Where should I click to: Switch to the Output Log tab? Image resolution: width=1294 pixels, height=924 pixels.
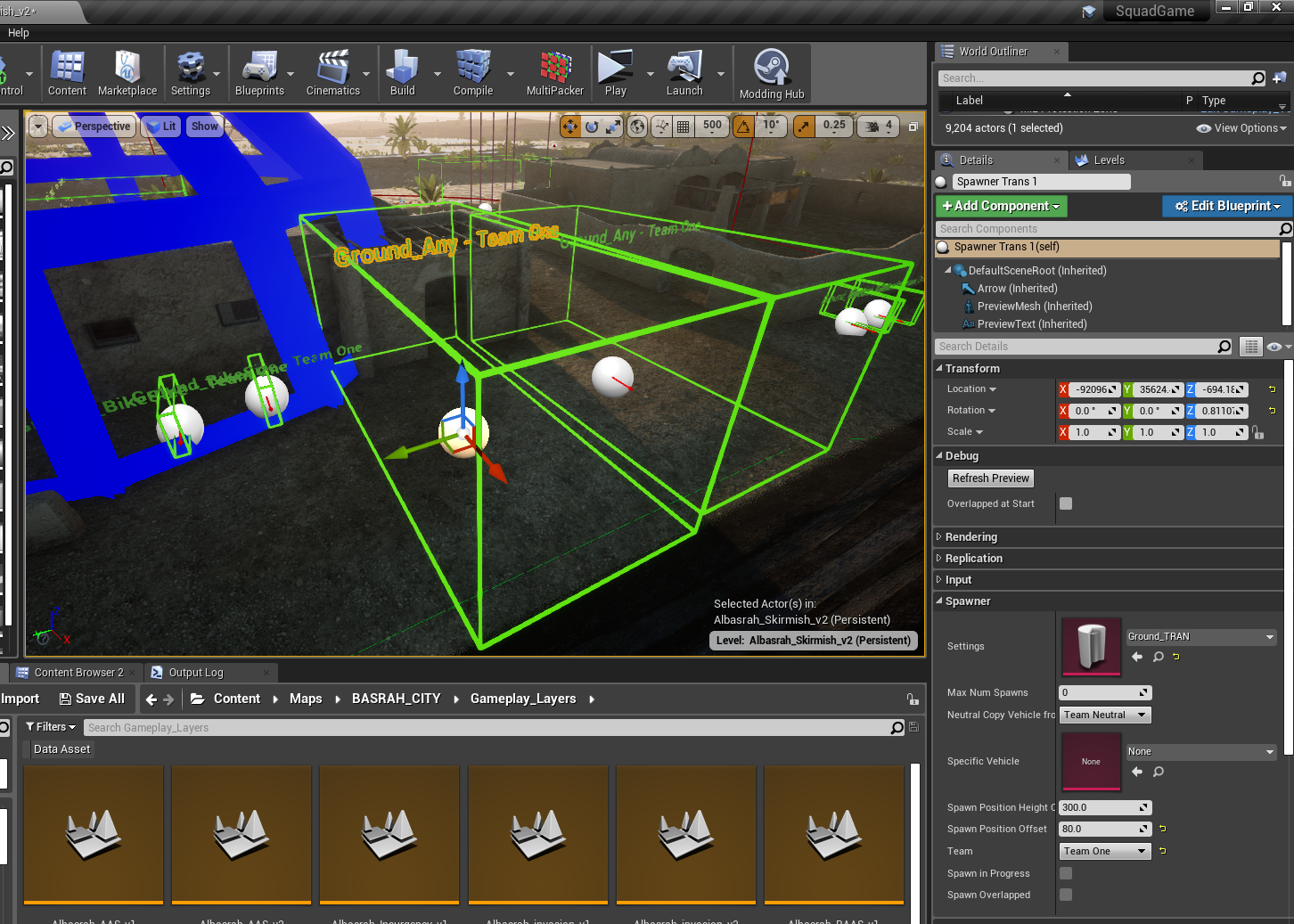pos(195,673)
